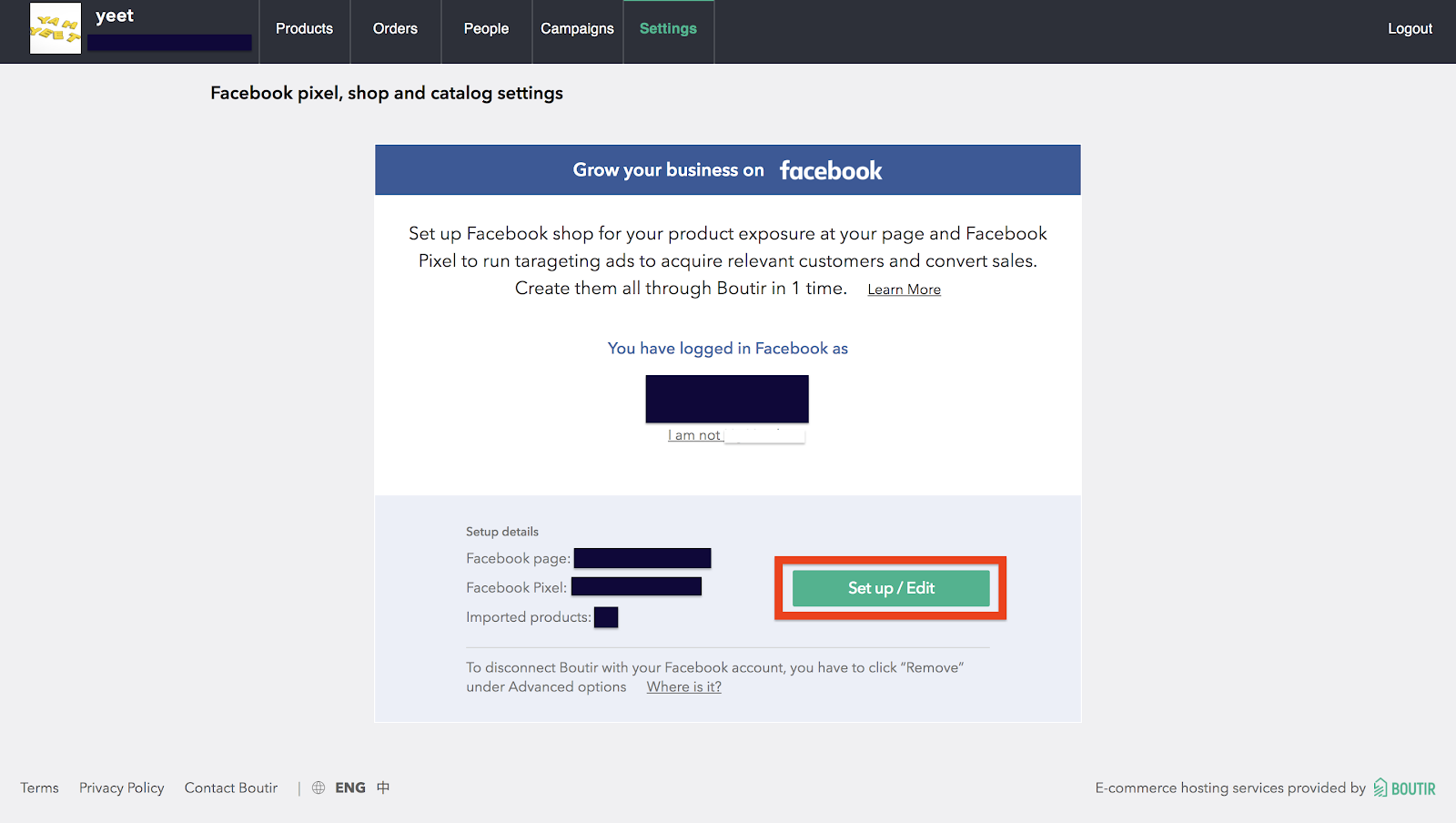Screen dimensions: 1456x823
Task: Click the 'Setup details' label
Action: (502, 532)
